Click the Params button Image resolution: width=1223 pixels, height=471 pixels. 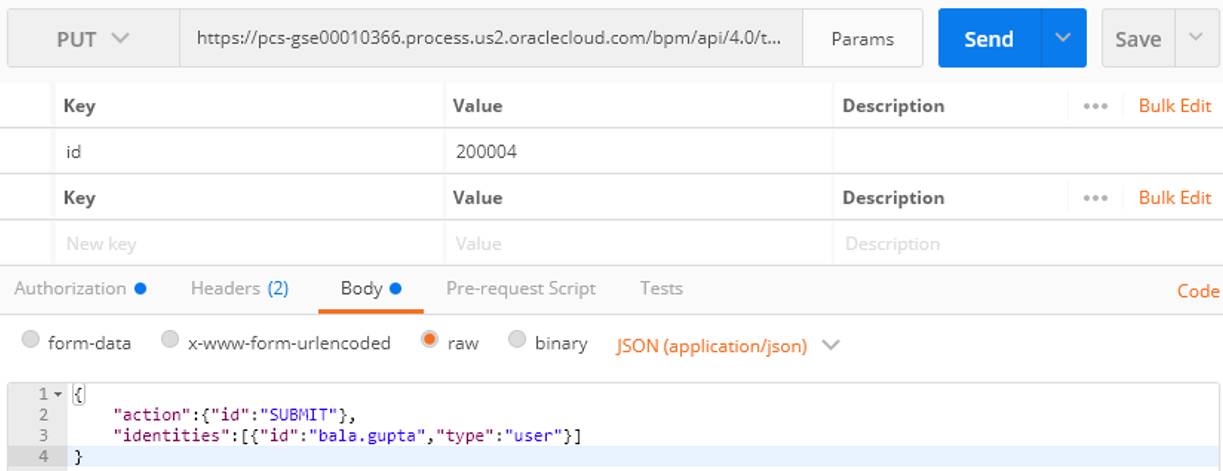click(862, 39)
